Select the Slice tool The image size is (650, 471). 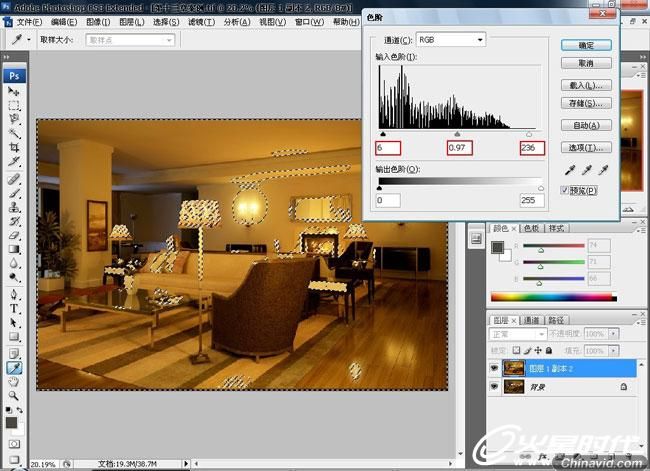[x=14, y=161]
